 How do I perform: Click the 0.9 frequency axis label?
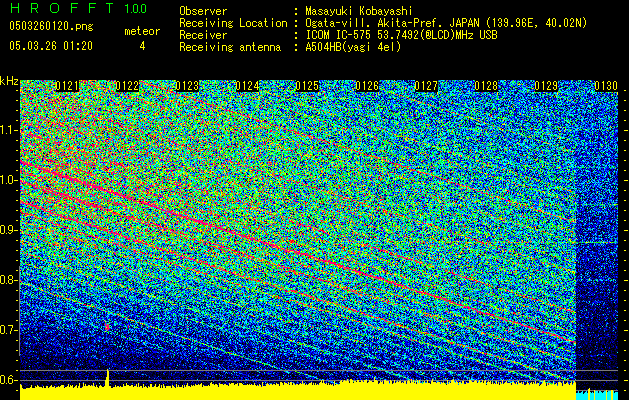pos(9,230)
